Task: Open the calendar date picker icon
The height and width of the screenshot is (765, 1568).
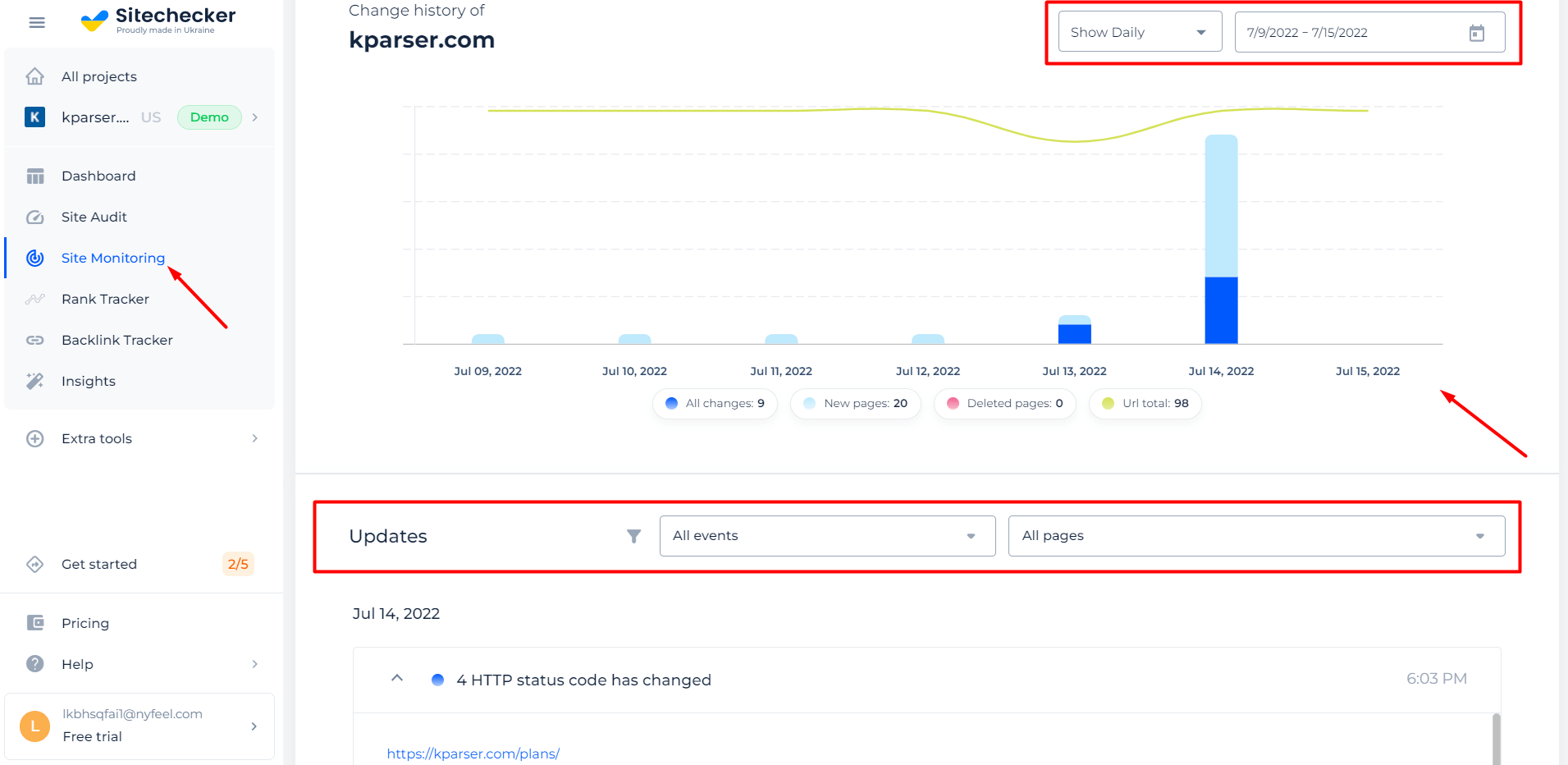Action: click(1477, 33)
